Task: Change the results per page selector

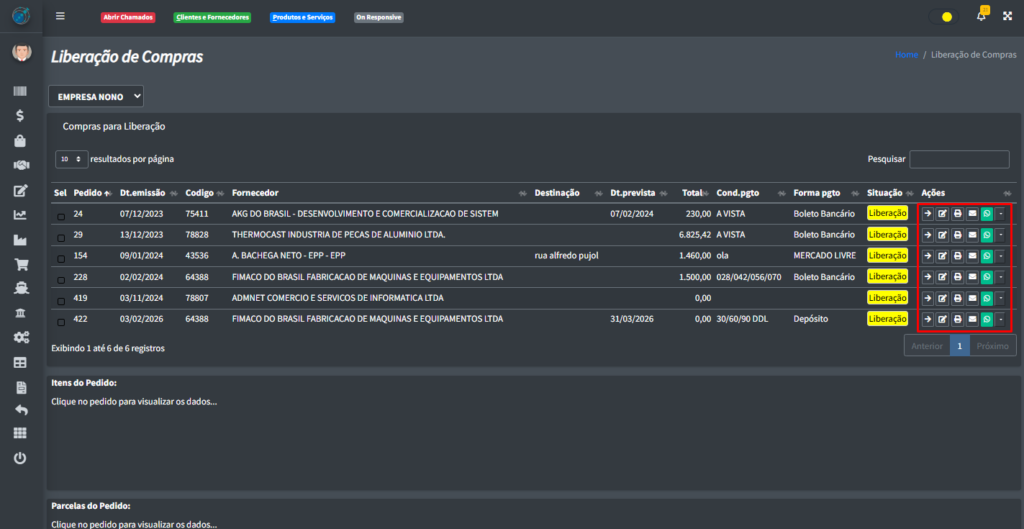Action: (70, 159)
